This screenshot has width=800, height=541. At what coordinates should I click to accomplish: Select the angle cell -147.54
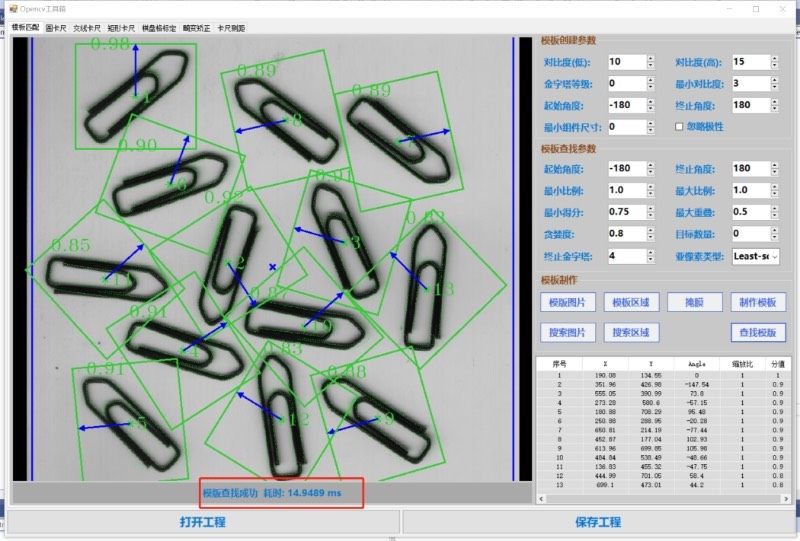click(x=696, y=384)
